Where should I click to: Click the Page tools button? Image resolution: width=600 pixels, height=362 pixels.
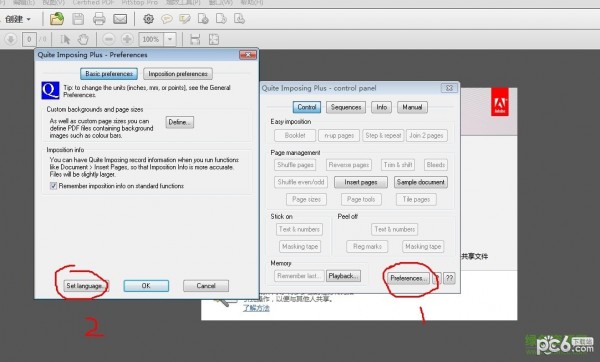[361, 199]
